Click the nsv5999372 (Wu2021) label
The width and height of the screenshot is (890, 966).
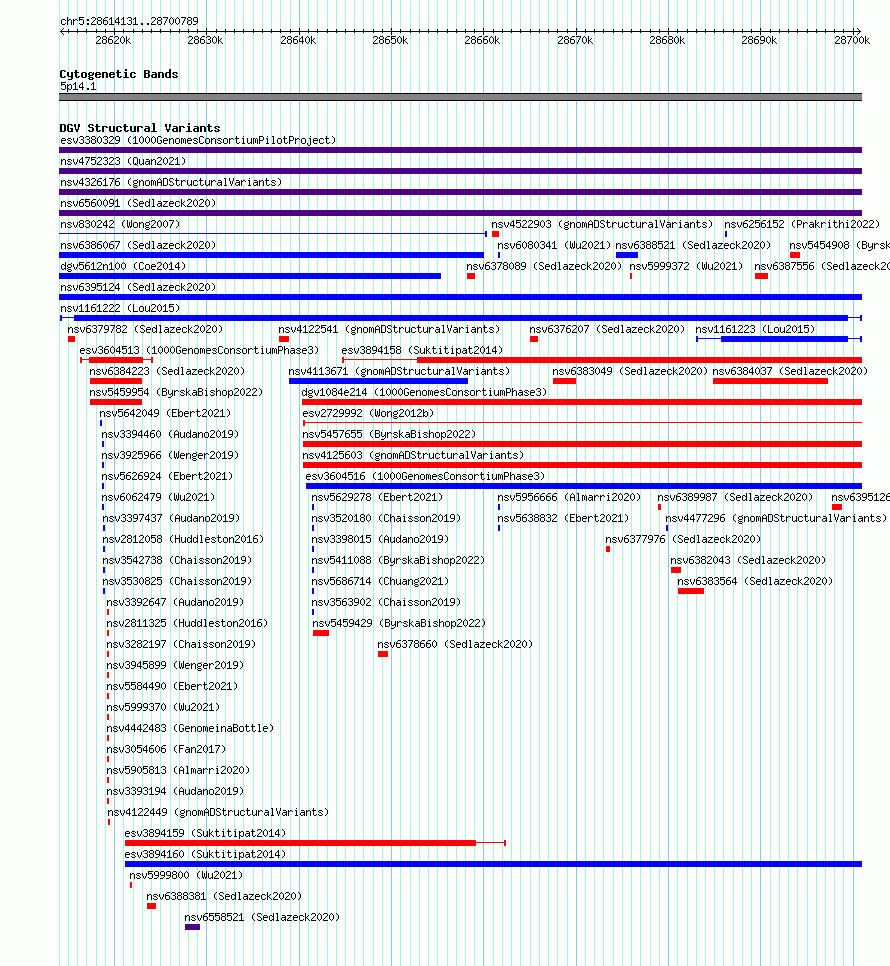coord(686,266)
